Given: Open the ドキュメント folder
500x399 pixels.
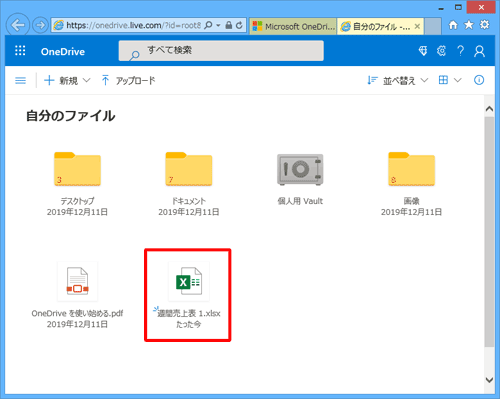Looking at the screenshot, I should click(x=189, y=169).
